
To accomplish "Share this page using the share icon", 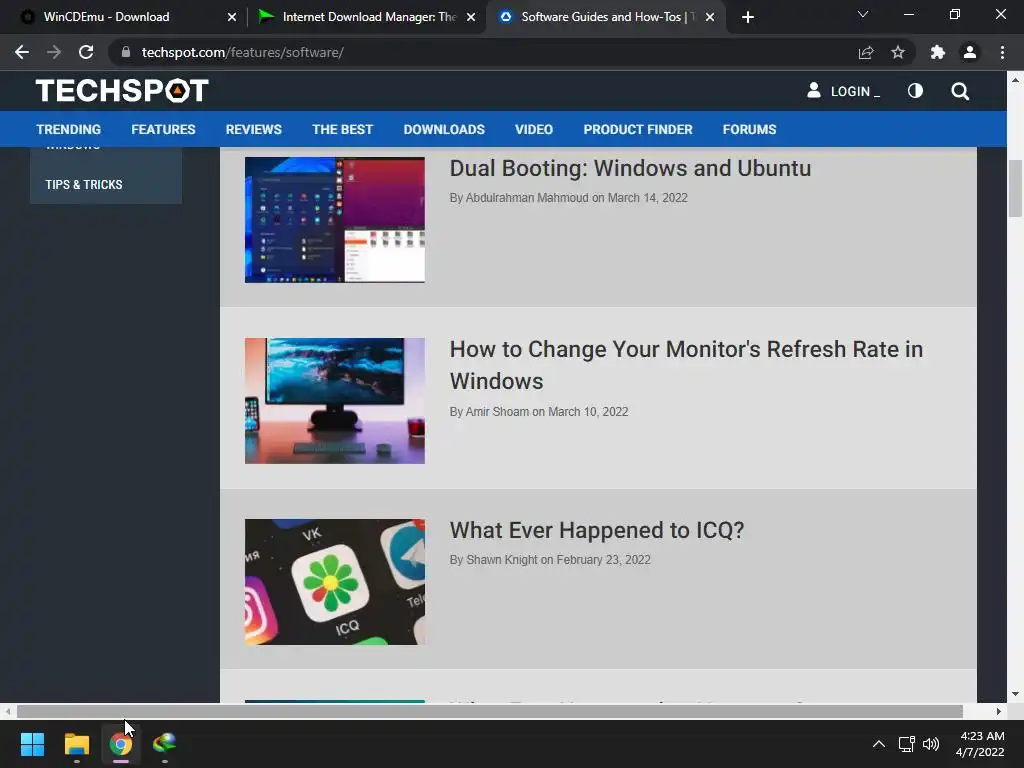I will pyautogui.click(x=866, y=52).
